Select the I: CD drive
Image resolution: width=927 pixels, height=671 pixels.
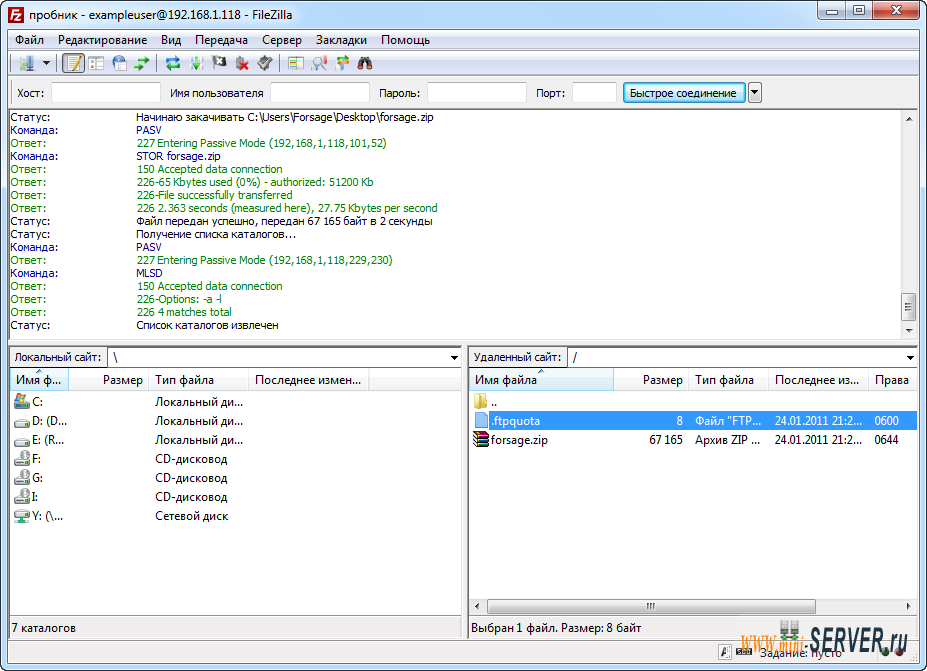coord(235,497)
